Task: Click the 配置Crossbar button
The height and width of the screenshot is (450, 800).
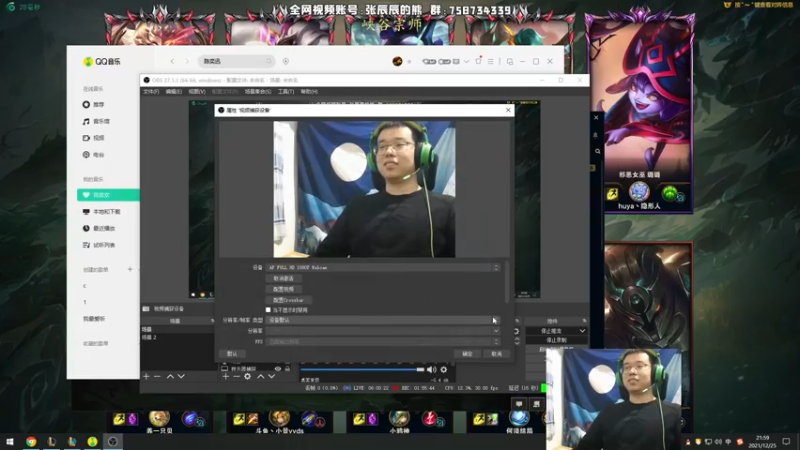Action: click(288, 300)
